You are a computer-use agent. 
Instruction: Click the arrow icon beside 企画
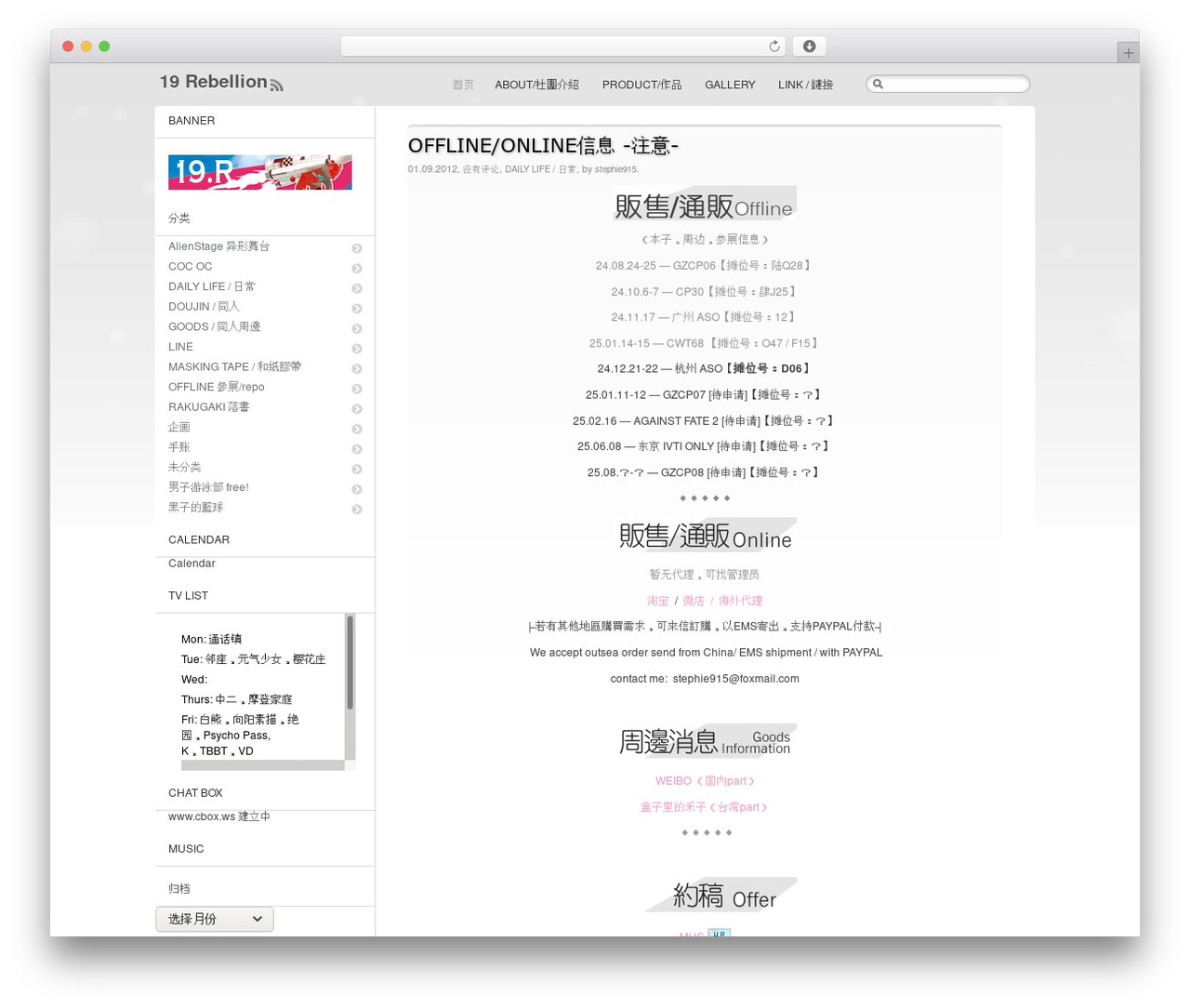[x=357, y=429]
